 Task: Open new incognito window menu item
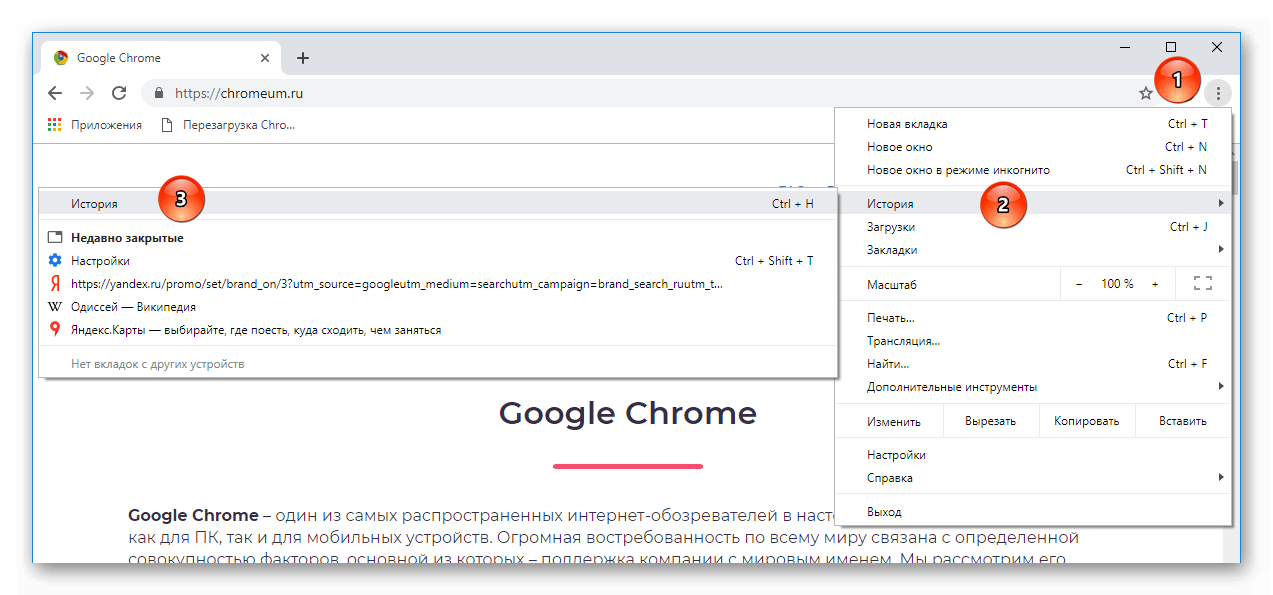[x=1033, y=170]
